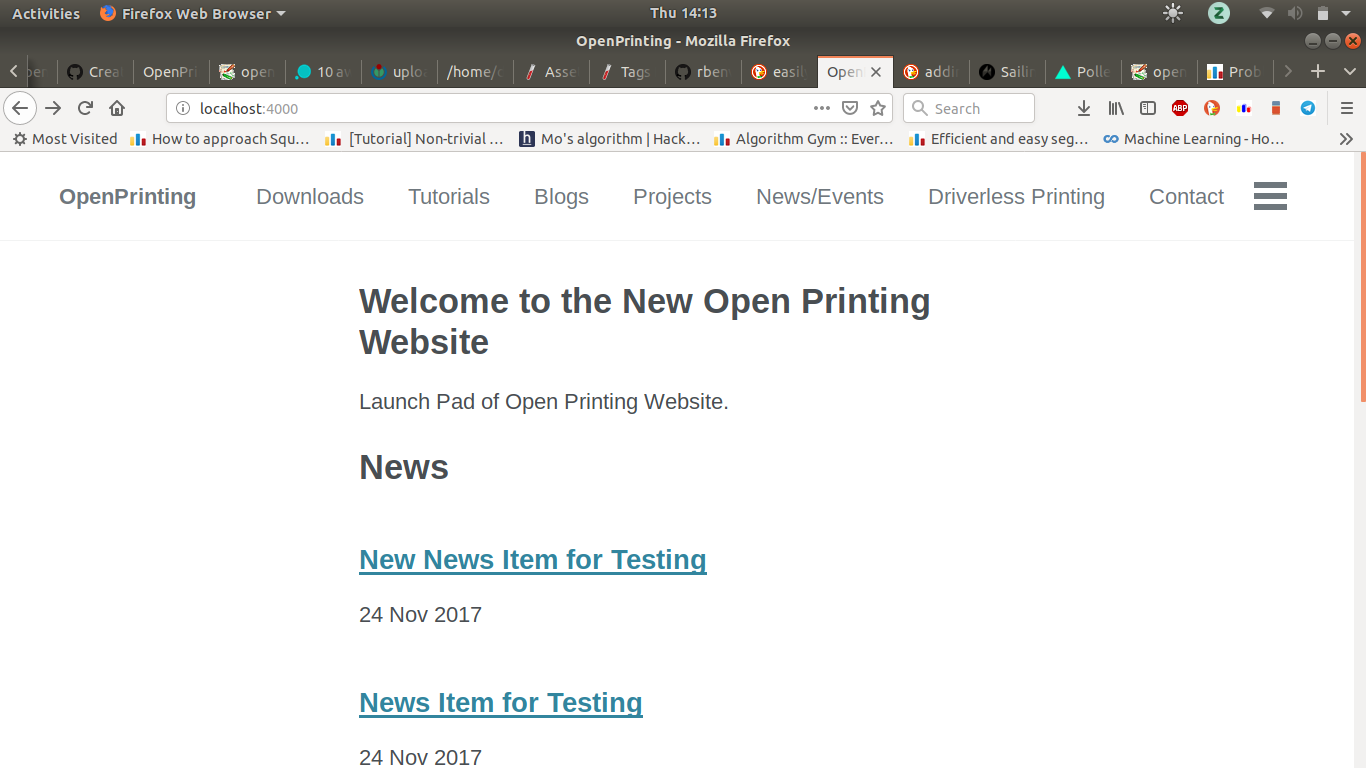Open the Firefox Web Browser menu in top bar
The height and width of the screenshot is (768, 1366).
[193, 13]
